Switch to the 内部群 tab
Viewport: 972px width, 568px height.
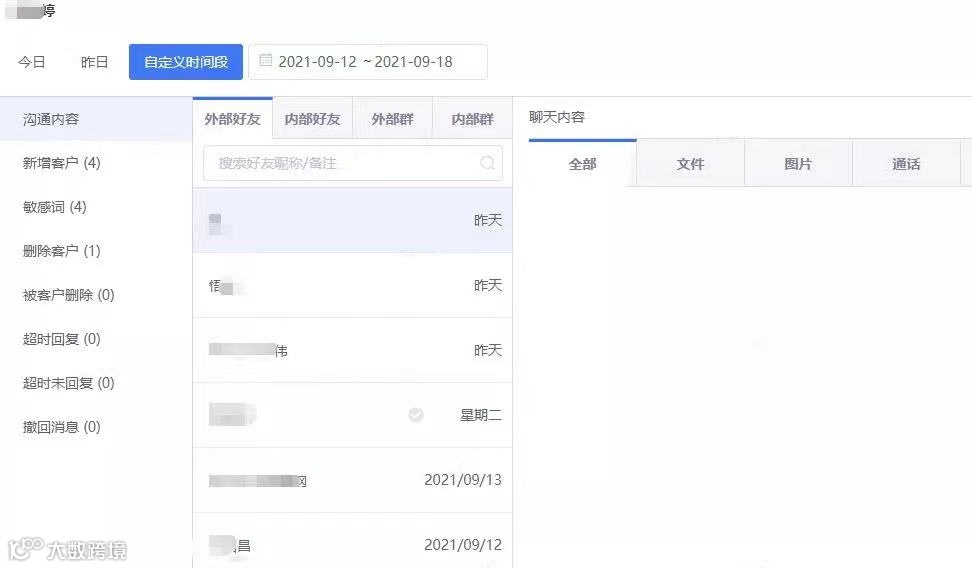[x=472, y=118]
